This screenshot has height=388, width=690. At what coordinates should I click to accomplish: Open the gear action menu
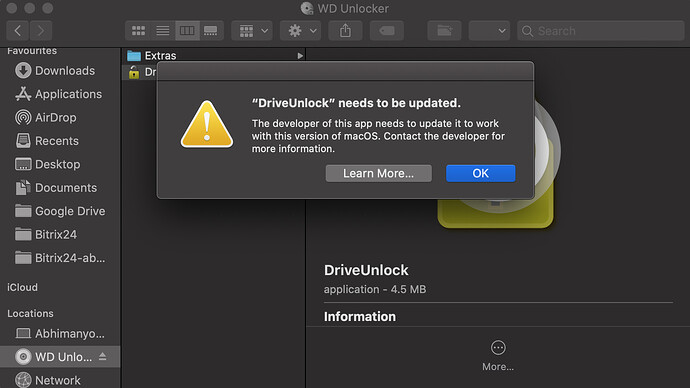(301, 31)
